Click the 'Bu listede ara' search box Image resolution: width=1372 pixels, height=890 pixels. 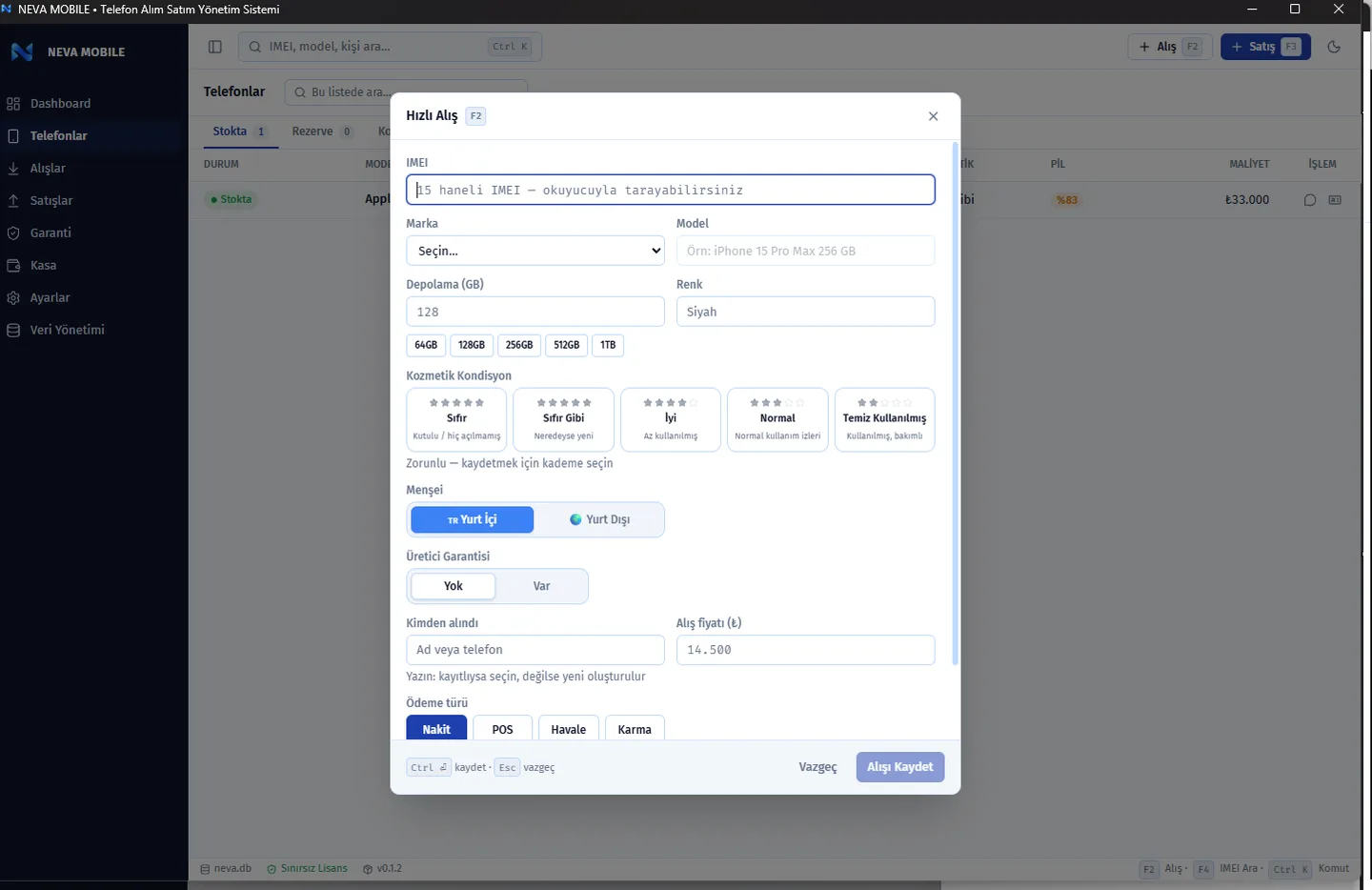406,91
